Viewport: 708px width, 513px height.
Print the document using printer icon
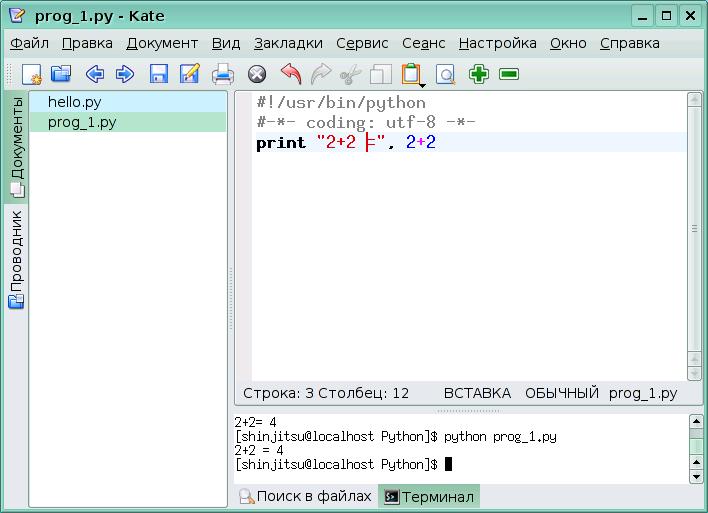[222, 74]
